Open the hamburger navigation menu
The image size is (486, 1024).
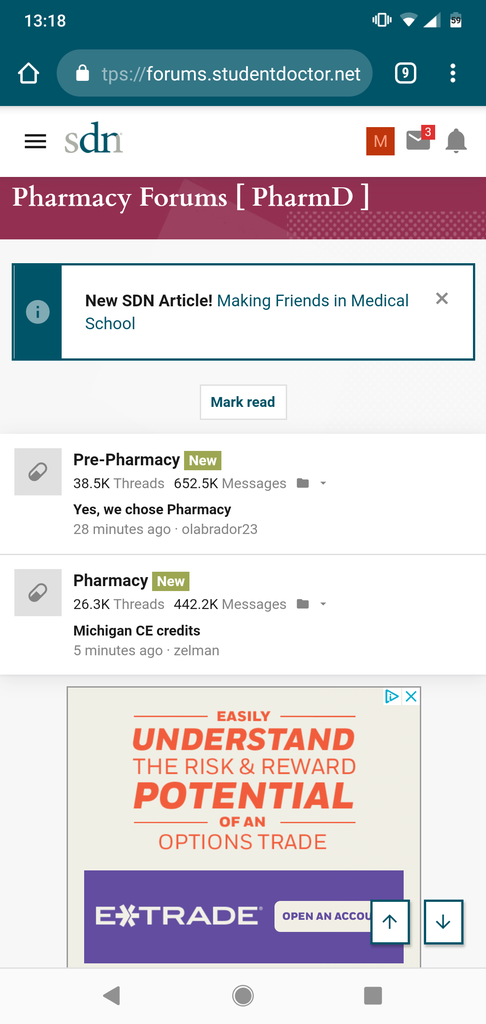(35, 141)
